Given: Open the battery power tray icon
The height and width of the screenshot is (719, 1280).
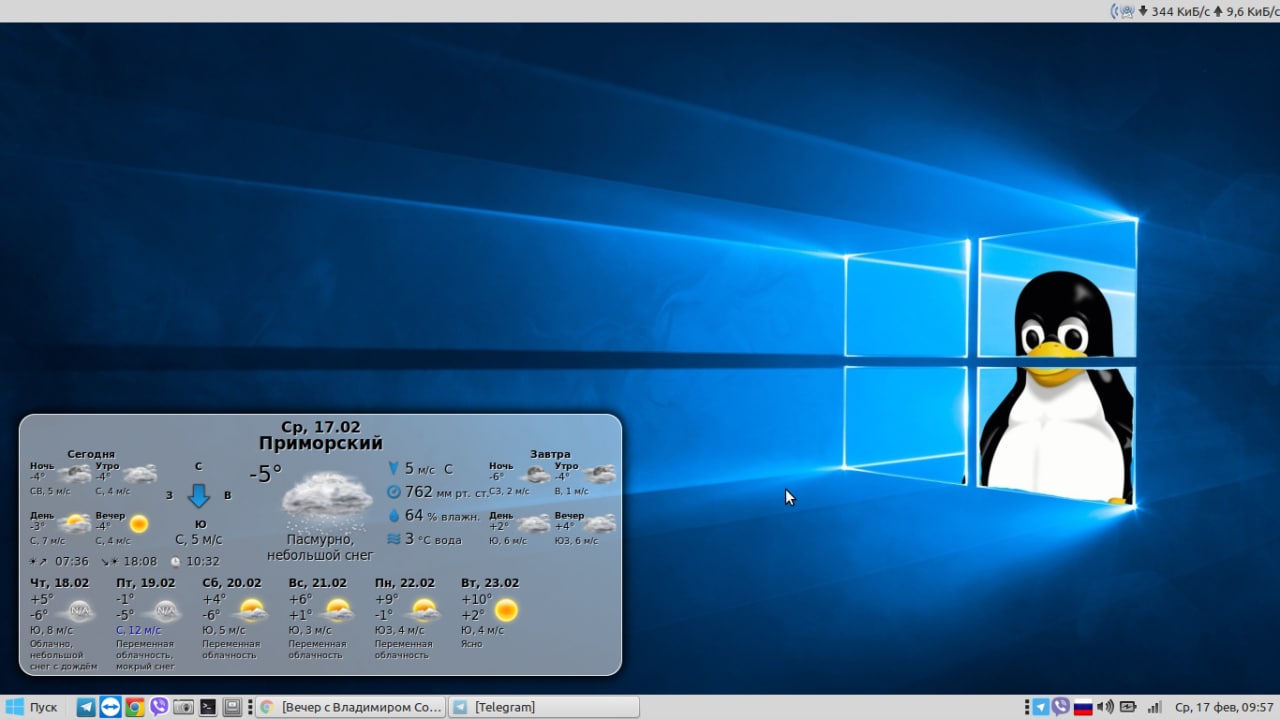Looking at the screenshot, I should pos(1128,707).
